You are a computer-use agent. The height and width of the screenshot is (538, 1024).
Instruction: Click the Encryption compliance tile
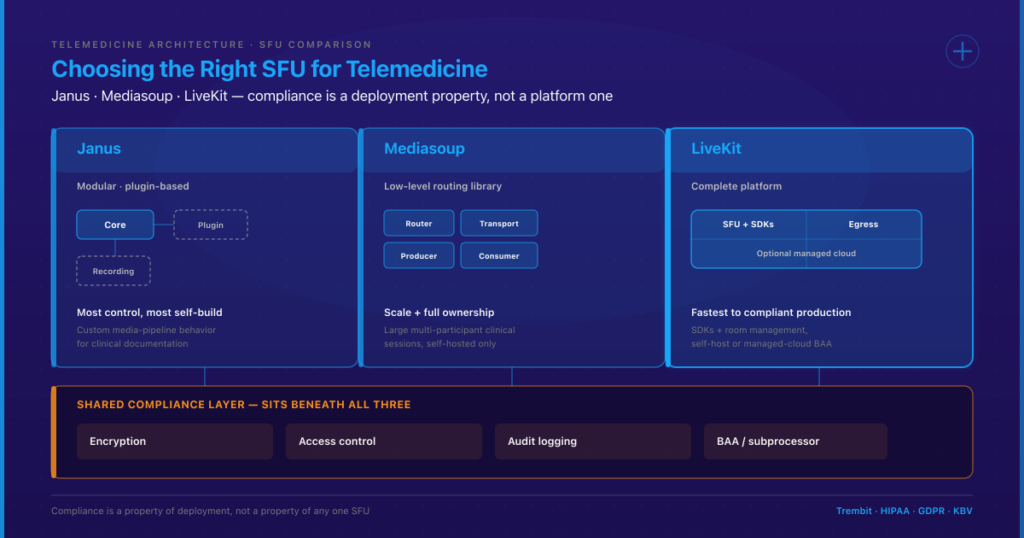pos(175,441)
